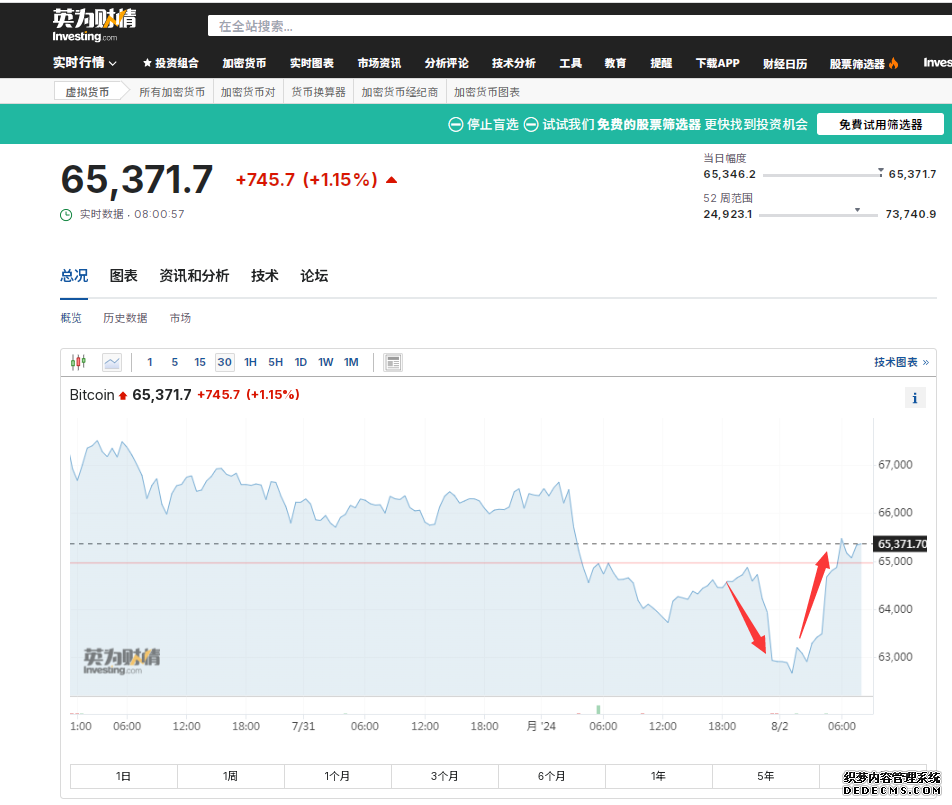952x805 pixels.
Task: Open the 投资组合 menu
Action: (x=176, y=63)
